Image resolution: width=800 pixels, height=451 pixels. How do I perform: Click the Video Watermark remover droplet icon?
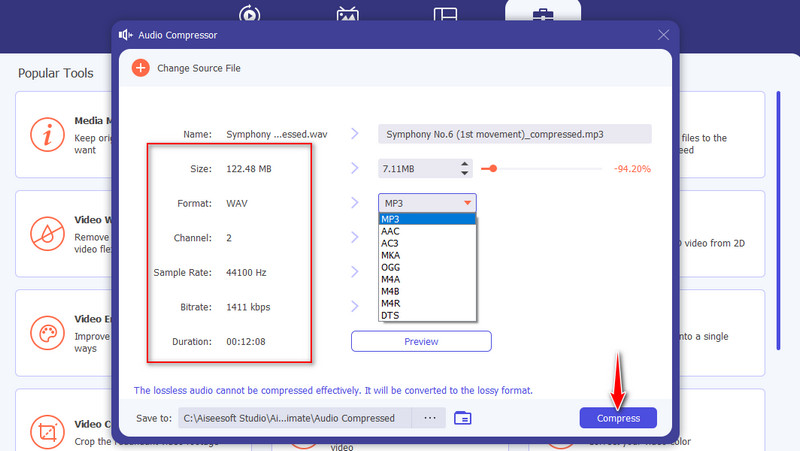coord(46,233)
